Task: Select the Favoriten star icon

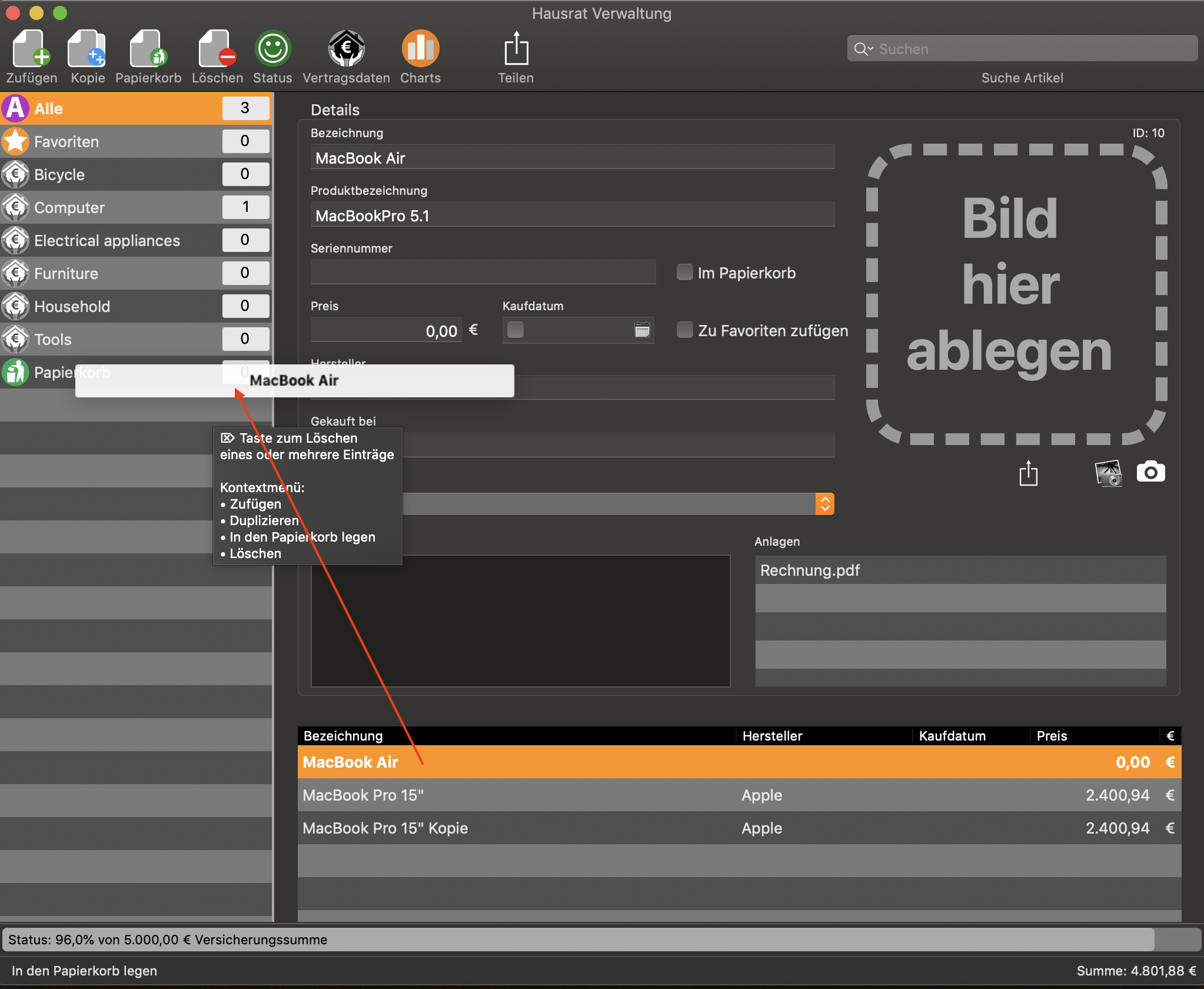Action: (x=15, y=141)
